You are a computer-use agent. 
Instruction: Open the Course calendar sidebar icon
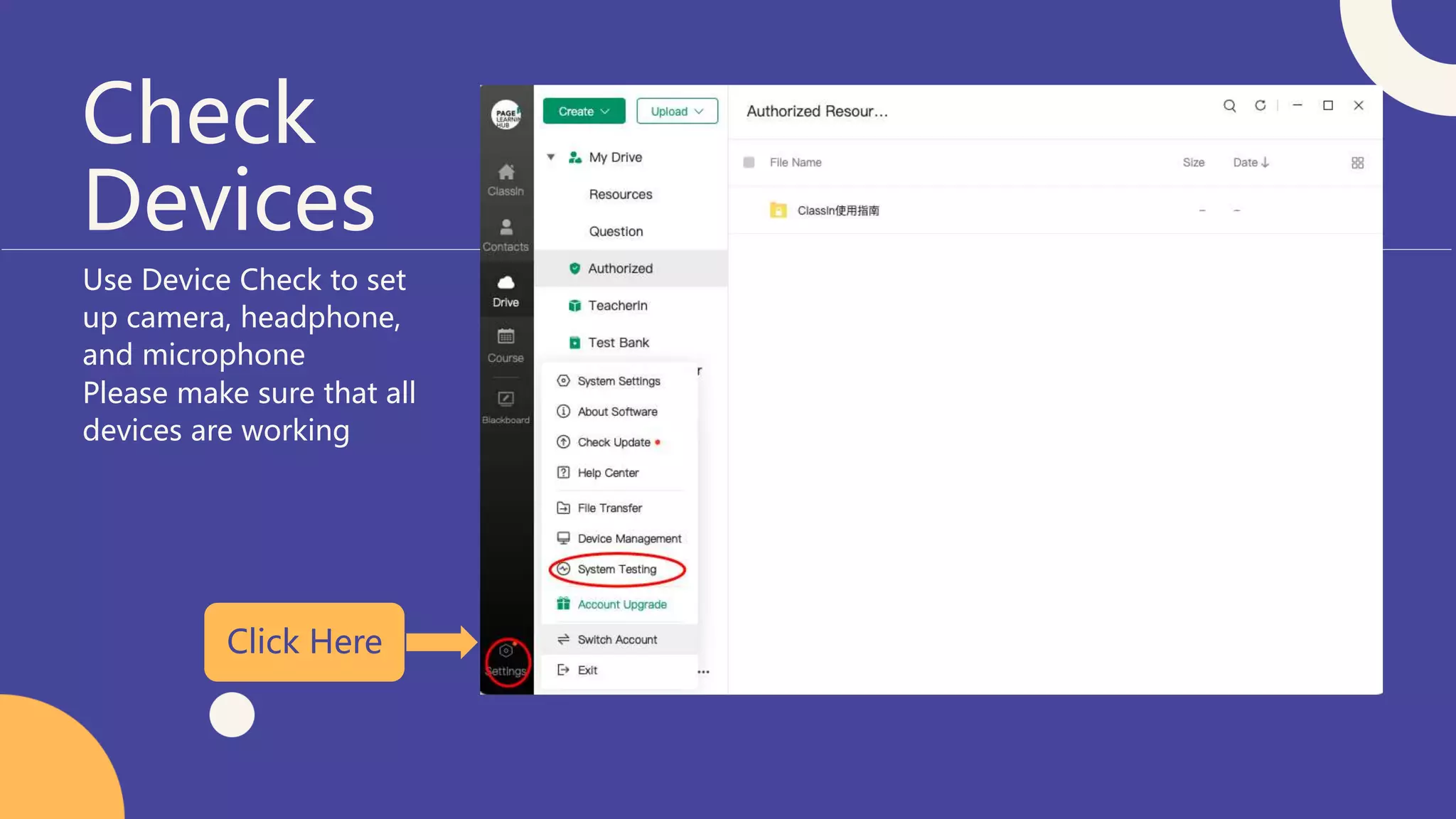pos(505,345)
